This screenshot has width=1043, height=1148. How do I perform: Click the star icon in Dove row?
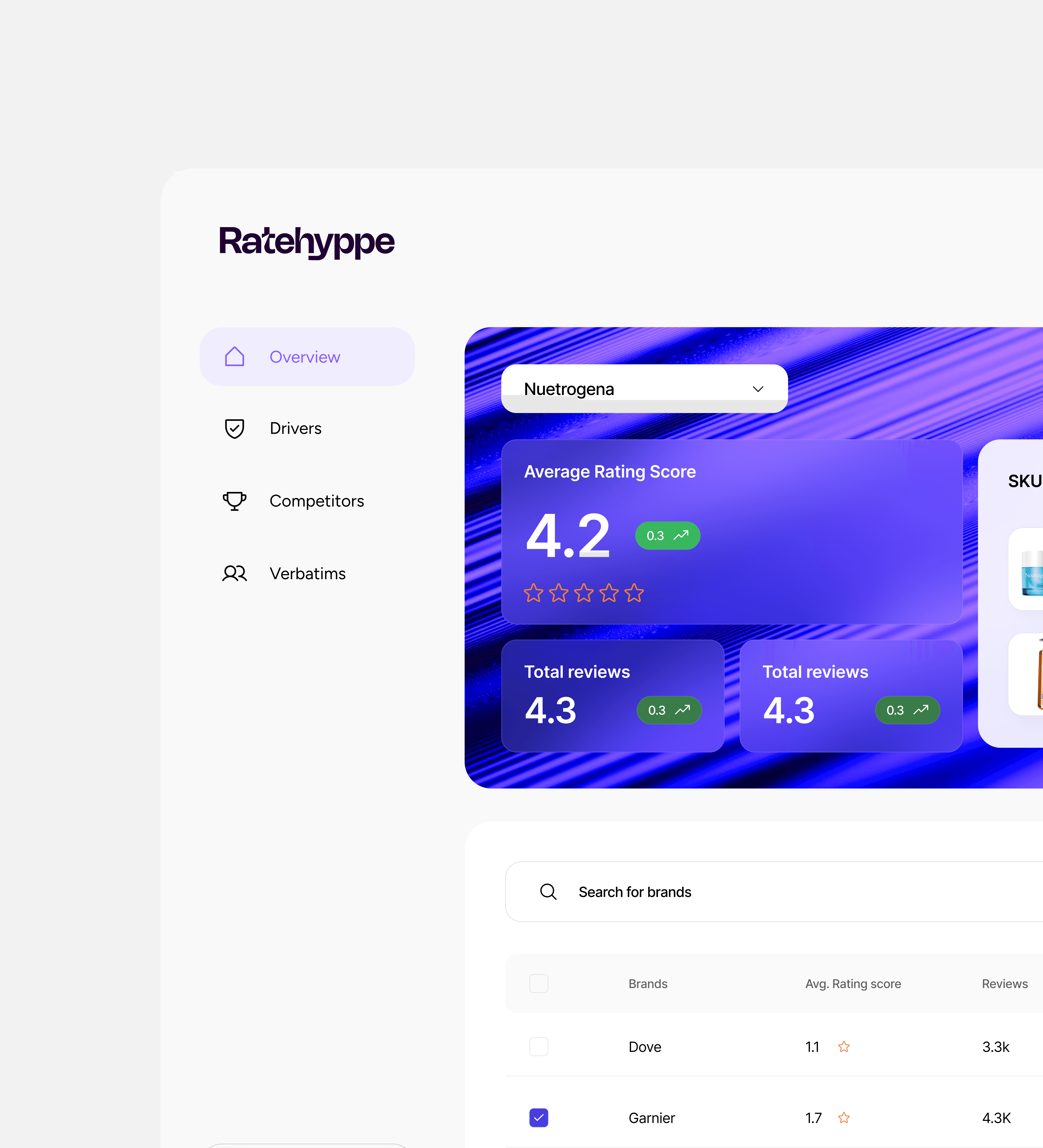pos(844,1047)
